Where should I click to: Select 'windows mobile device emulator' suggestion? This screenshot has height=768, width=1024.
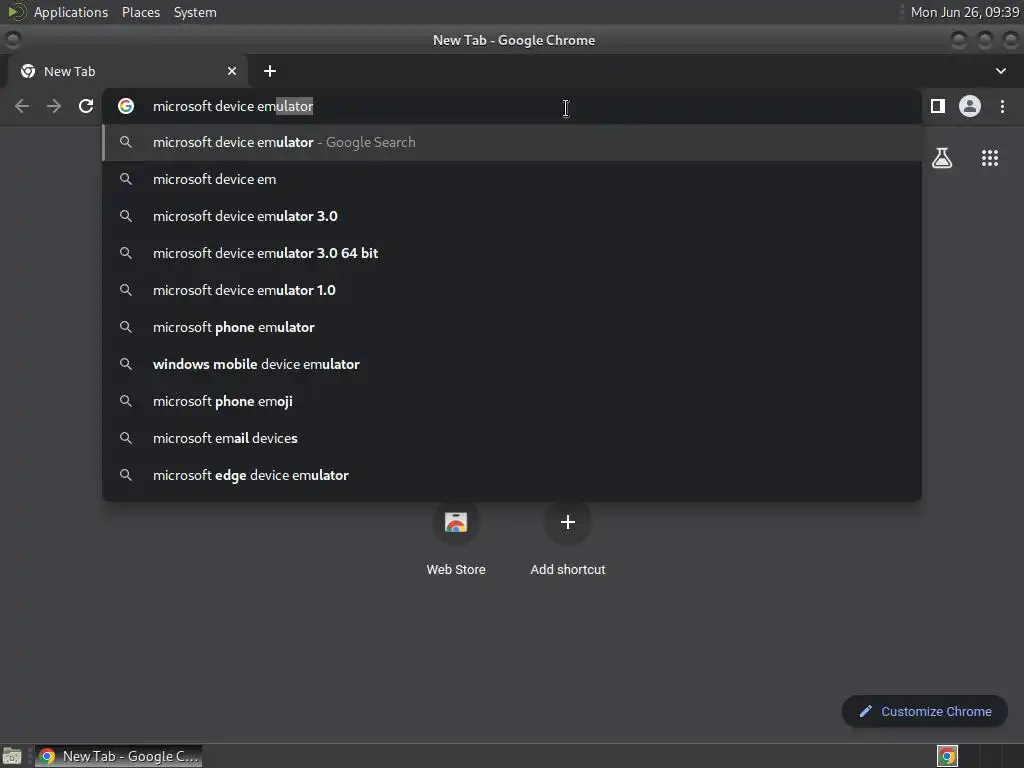coord(512,364)
